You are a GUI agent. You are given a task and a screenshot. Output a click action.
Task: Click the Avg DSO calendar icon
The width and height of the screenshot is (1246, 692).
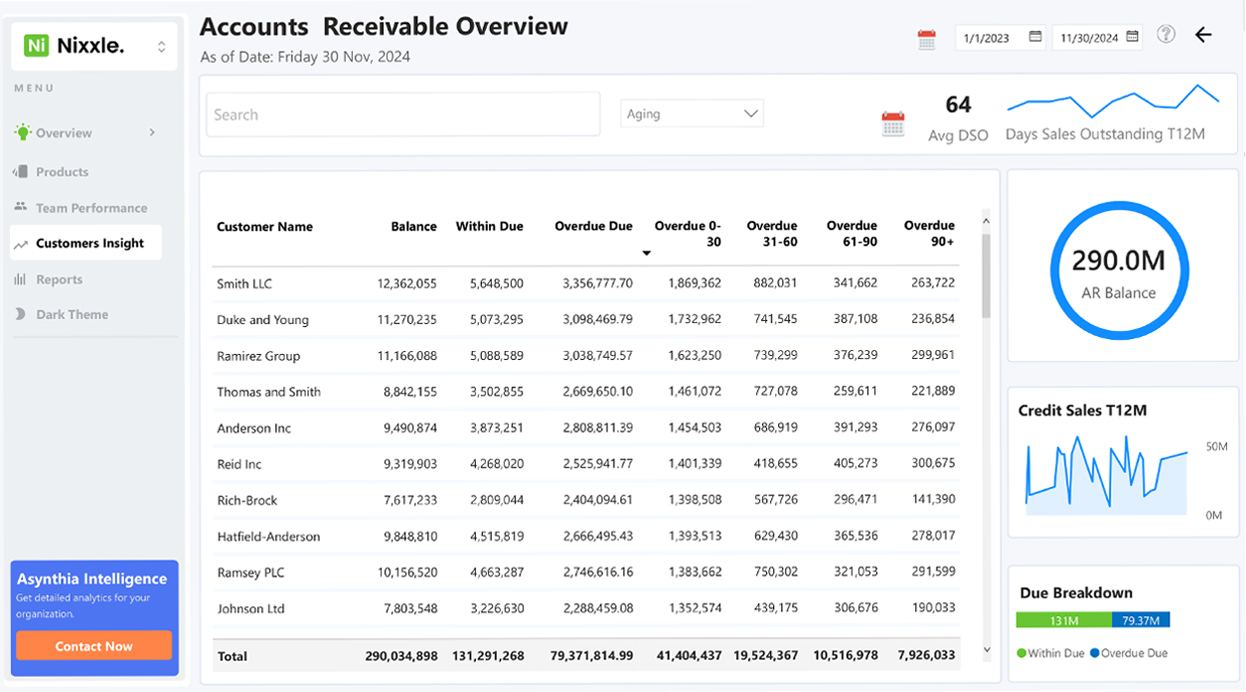pos(893,124)
